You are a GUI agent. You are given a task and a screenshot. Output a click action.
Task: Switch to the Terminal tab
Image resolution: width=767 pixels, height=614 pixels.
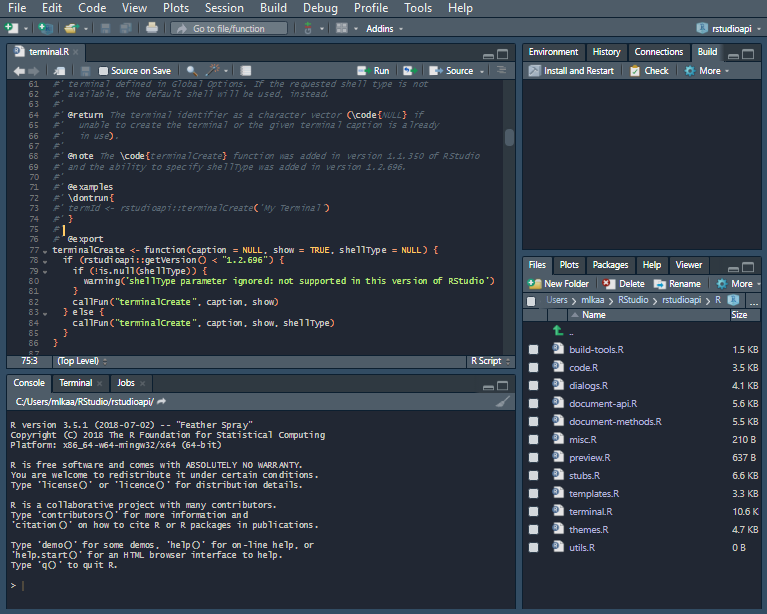pos(75,383)
